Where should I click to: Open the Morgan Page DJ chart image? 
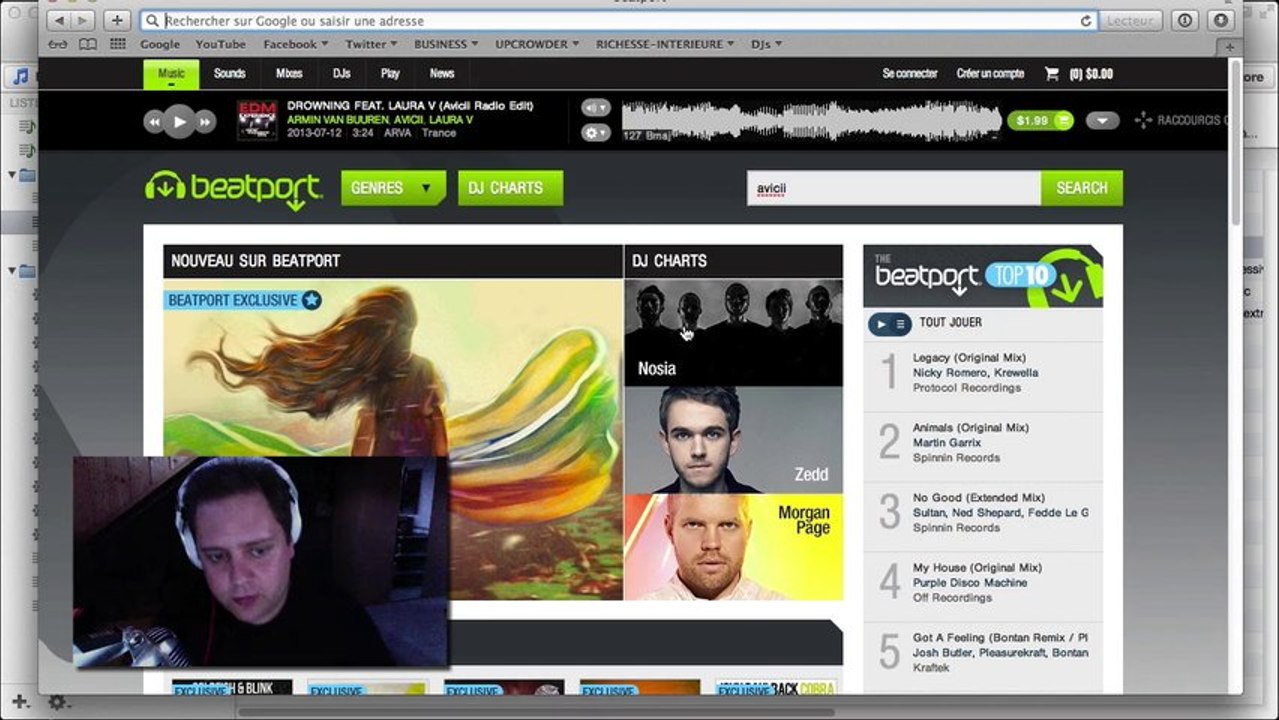[733, 547]
